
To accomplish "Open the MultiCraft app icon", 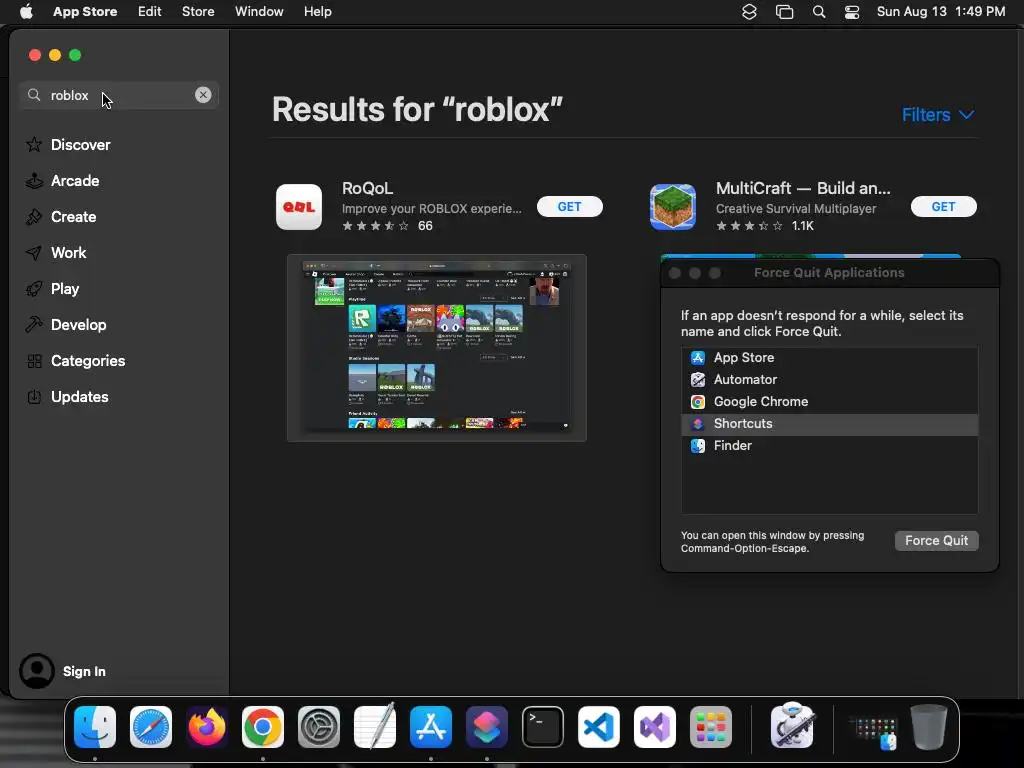I will pos(673,207).
